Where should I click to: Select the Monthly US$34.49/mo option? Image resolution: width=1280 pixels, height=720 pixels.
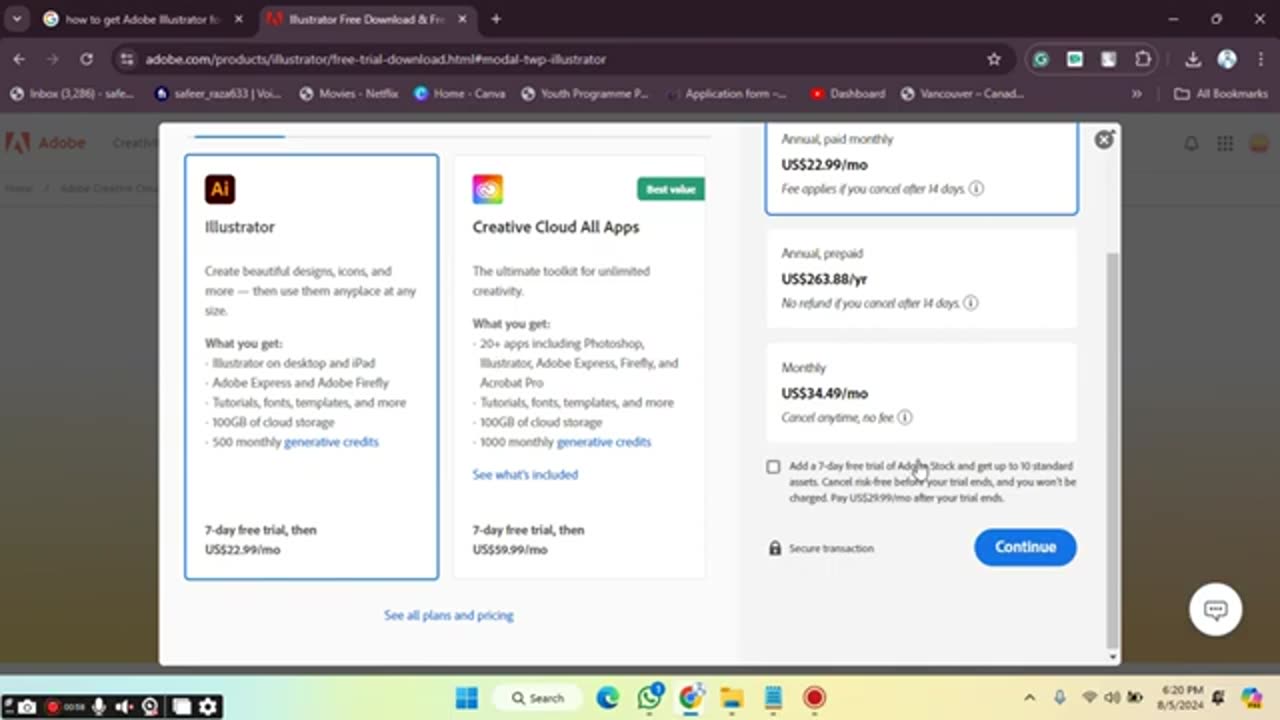tap(921, 393)
